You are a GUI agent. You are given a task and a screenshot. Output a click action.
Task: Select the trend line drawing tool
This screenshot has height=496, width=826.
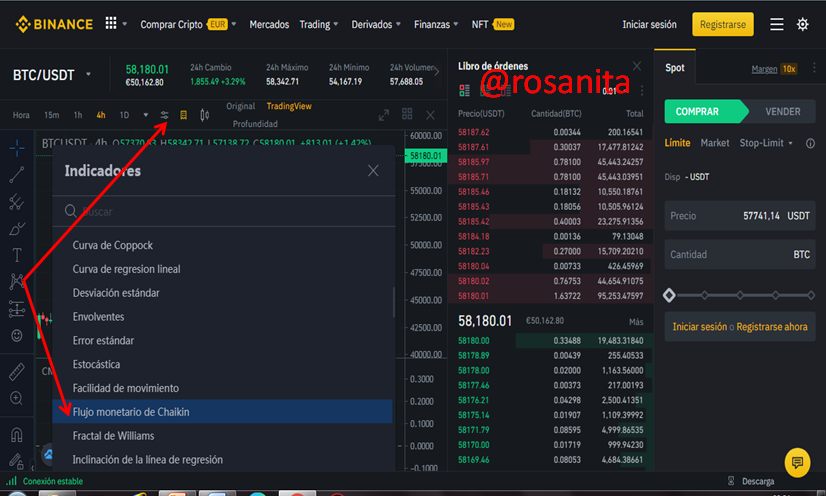click(17, 174)
